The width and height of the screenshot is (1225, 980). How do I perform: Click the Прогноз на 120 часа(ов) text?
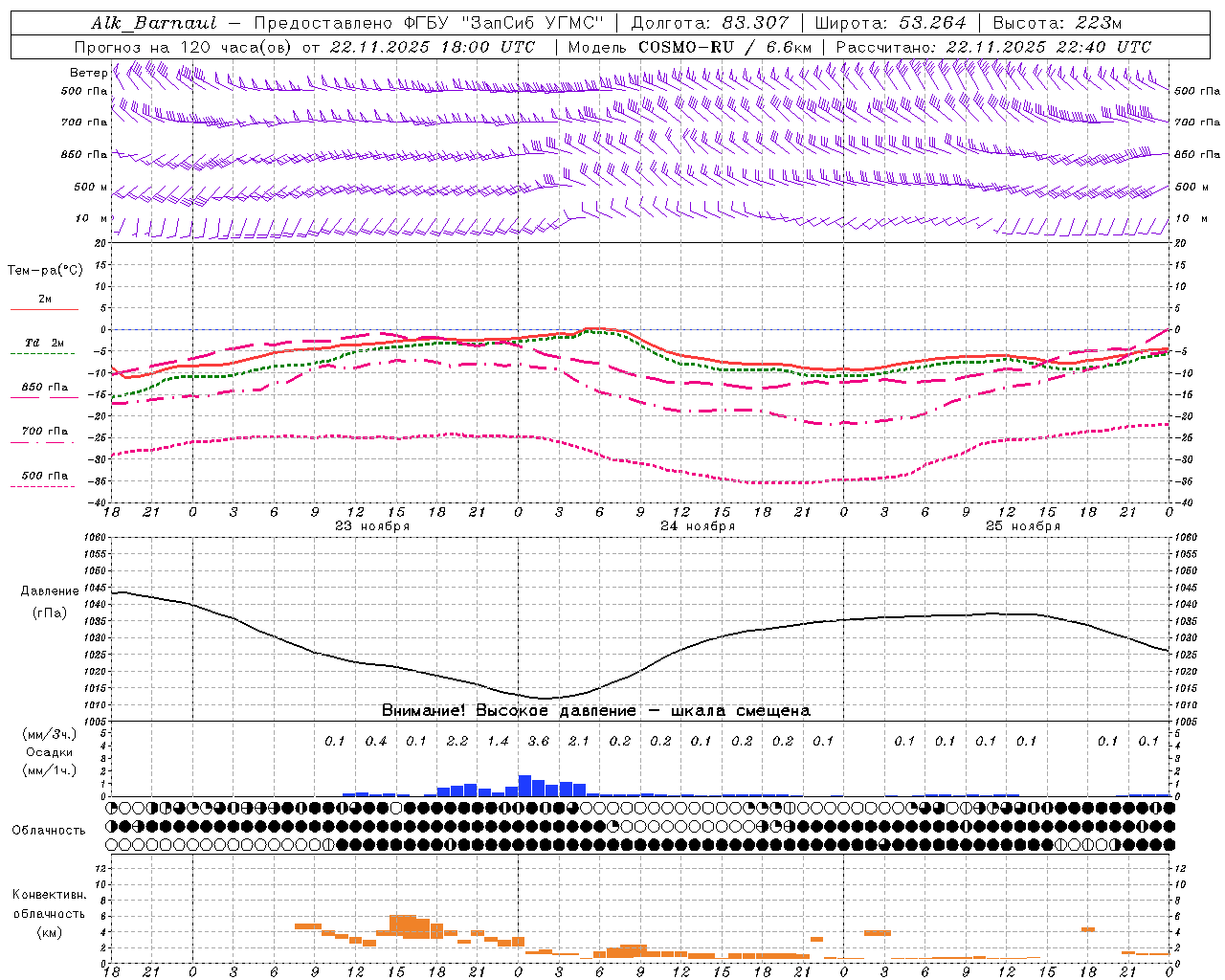tap(185, 47)
